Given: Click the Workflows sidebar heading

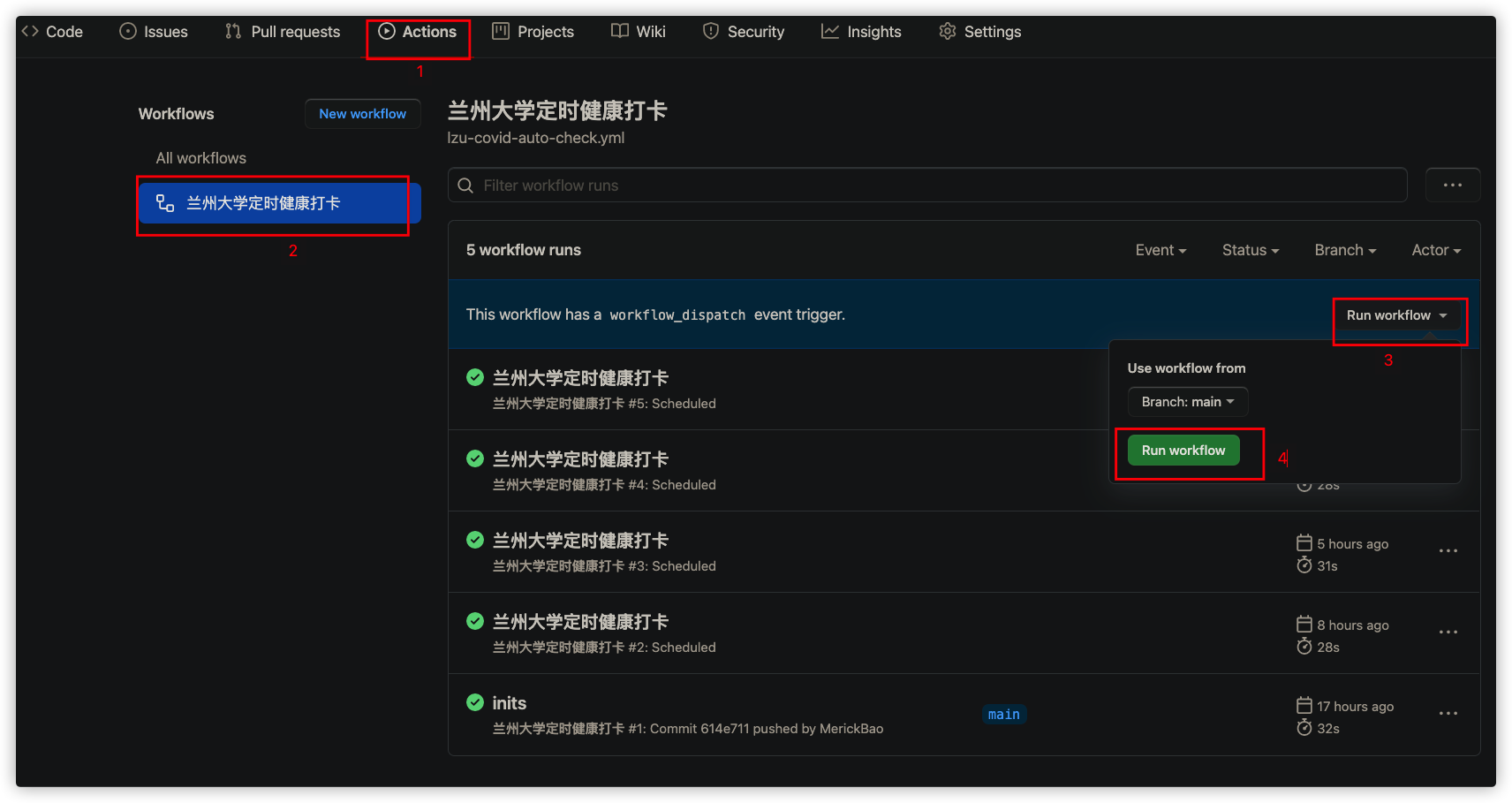Looking at the screenshot, I should pyautogui.click(x=177, y=114).
